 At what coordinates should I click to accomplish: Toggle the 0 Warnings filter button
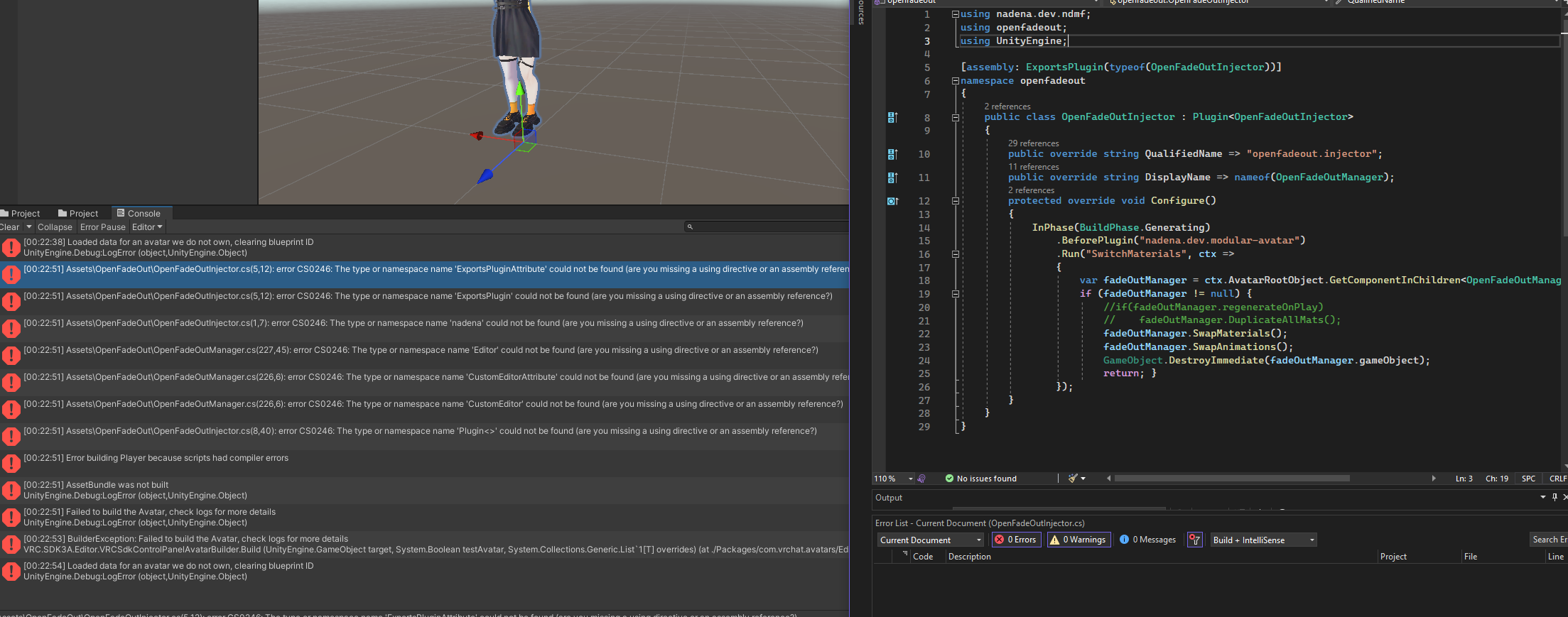pyautogui.click(x=1078, y=540)
